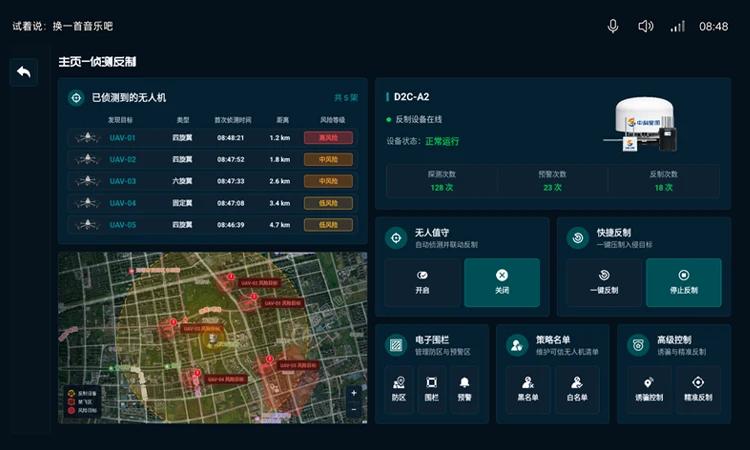The image size is (750, 450).
Task: Click the 4.7 km distance cell
Action: click(x=280, y=225)
